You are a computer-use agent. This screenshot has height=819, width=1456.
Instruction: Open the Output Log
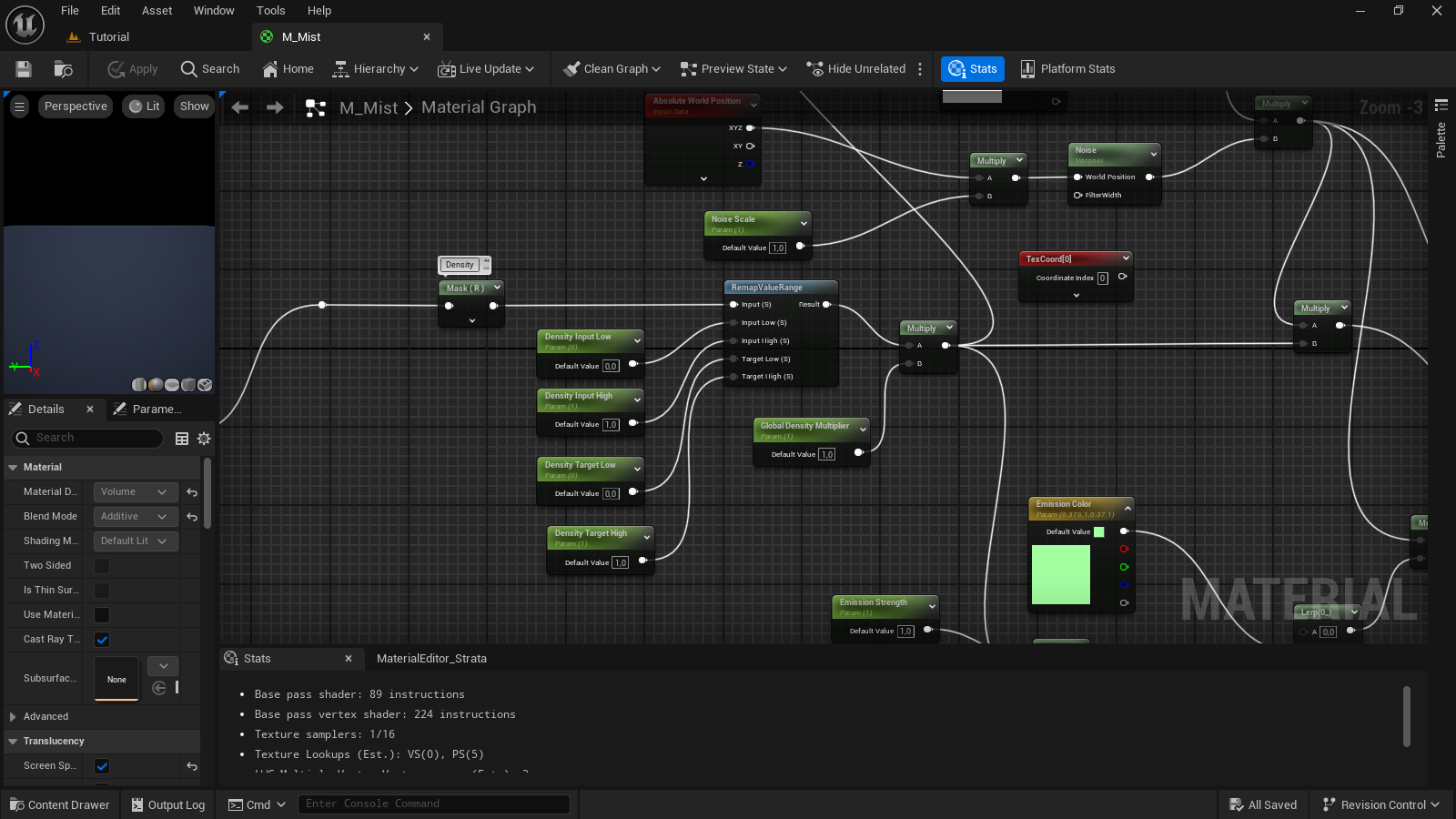[x=168, y=805]
